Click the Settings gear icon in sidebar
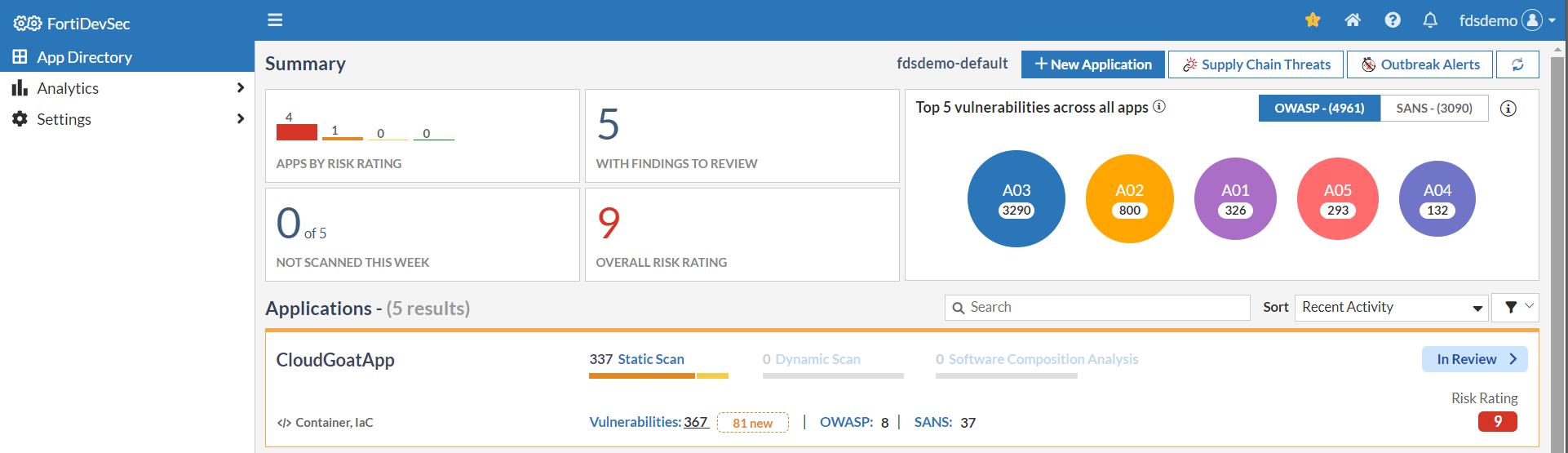This screenshot has width=1568, height=453. coord(20,118)
